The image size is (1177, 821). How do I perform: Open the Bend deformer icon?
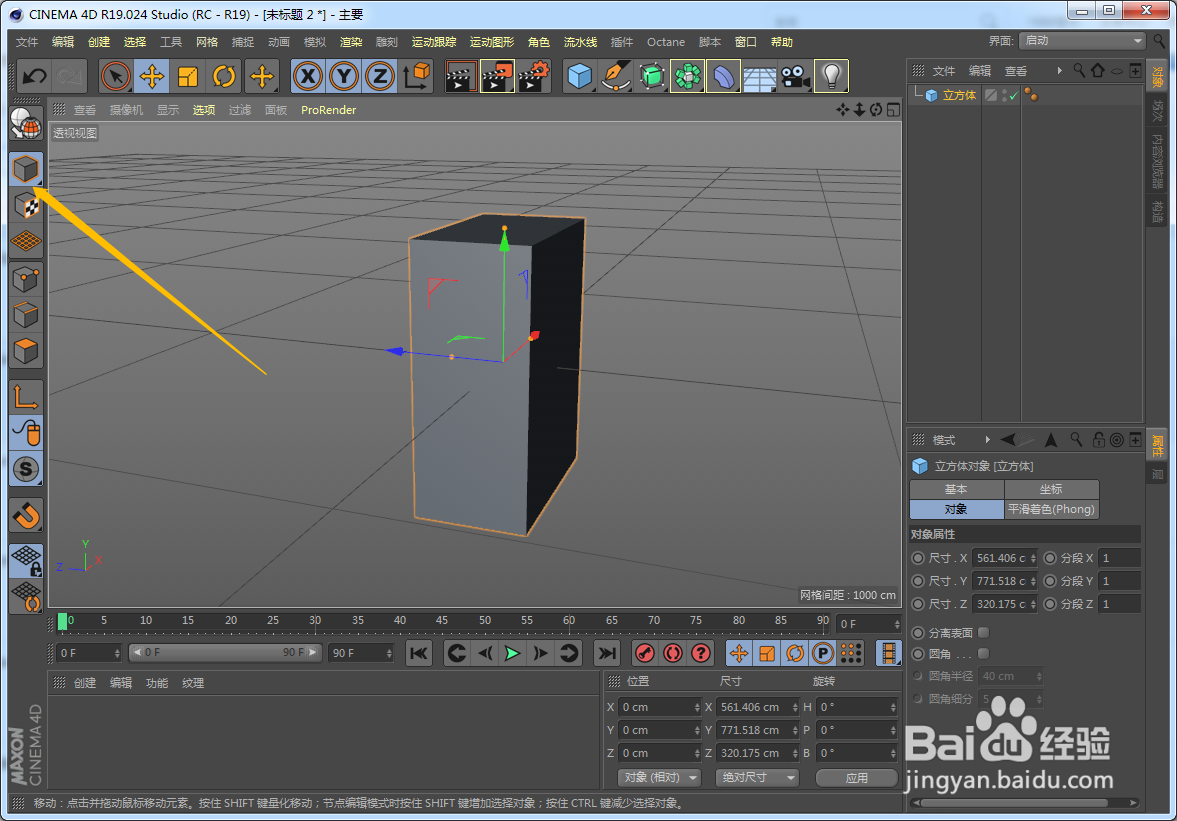[x=724, y=76]
